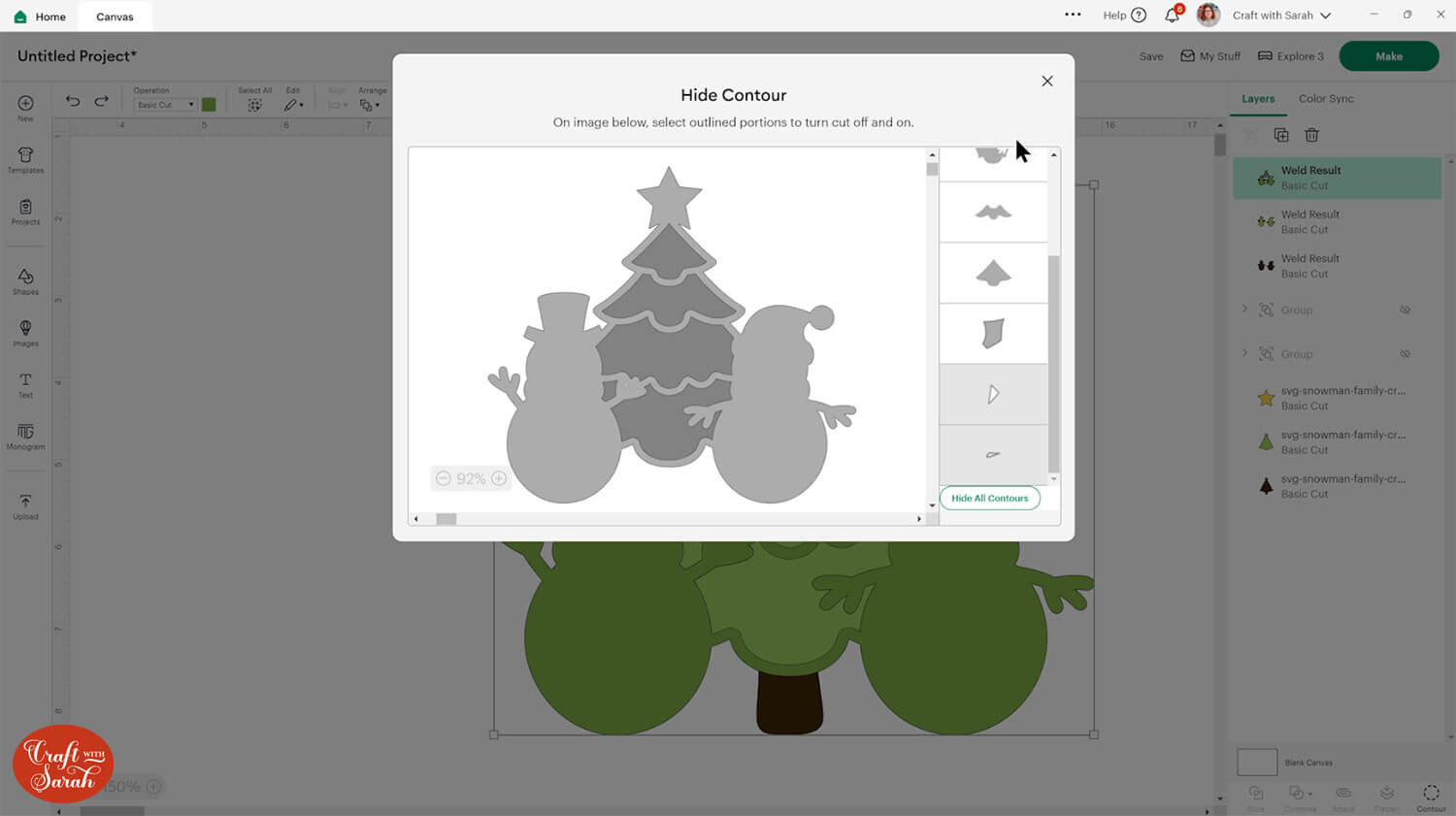The image size is (1456, 816).
Task: Open the Explore 3 machine selector
Action: [x=1291, y=56]
